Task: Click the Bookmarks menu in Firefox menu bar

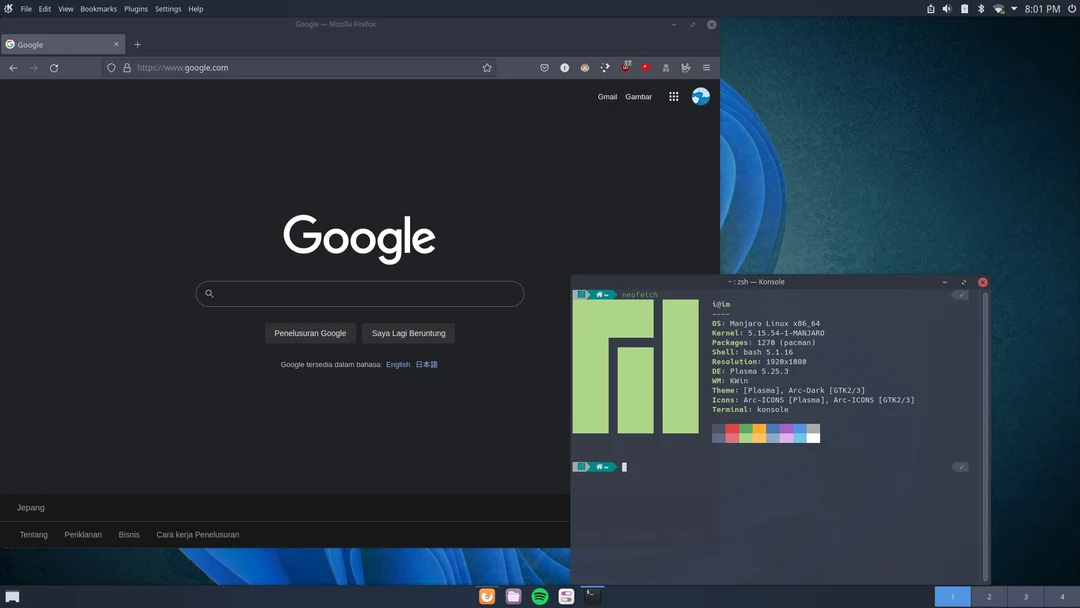Action: tap(98, 8)
